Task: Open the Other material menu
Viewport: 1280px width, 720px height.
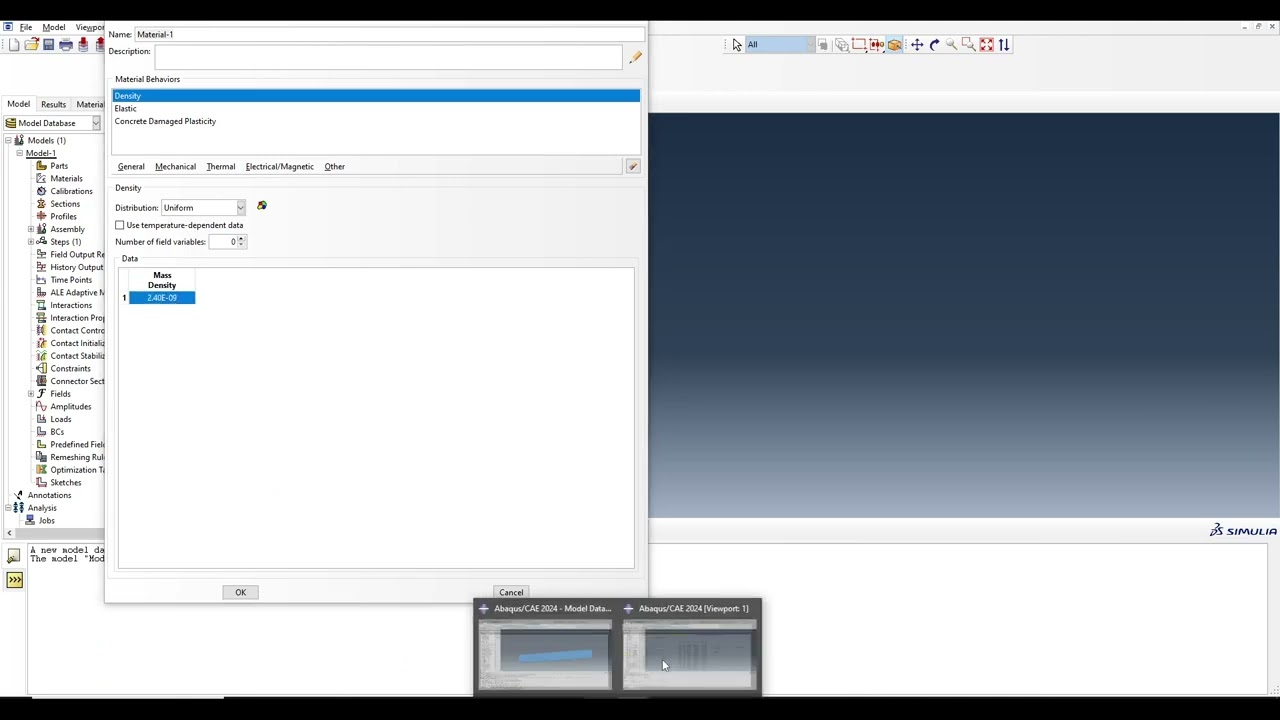Action: [334, 167]
